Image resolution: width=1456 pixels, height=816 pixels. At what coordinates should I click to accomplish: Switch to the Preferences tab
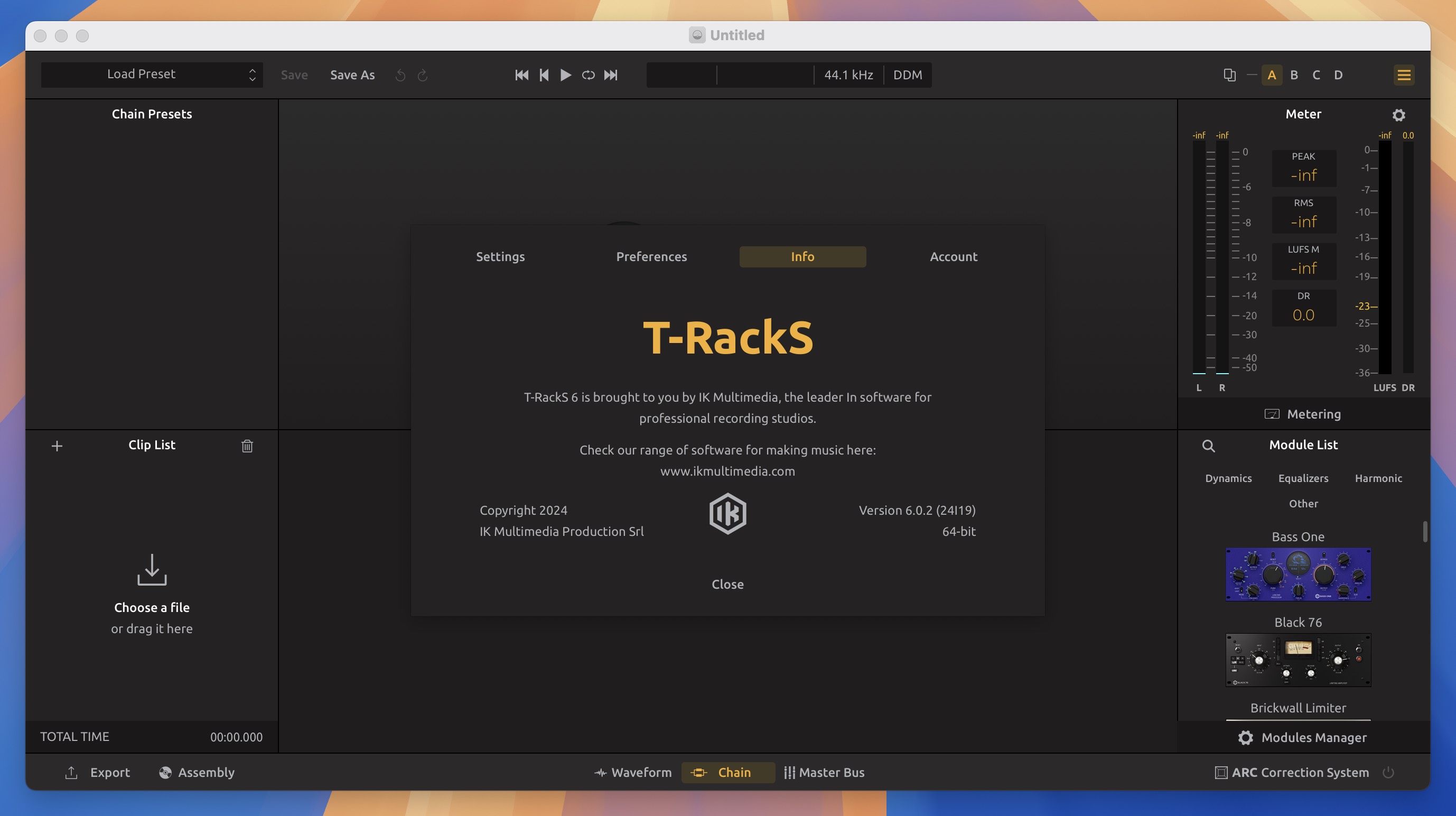651,256
